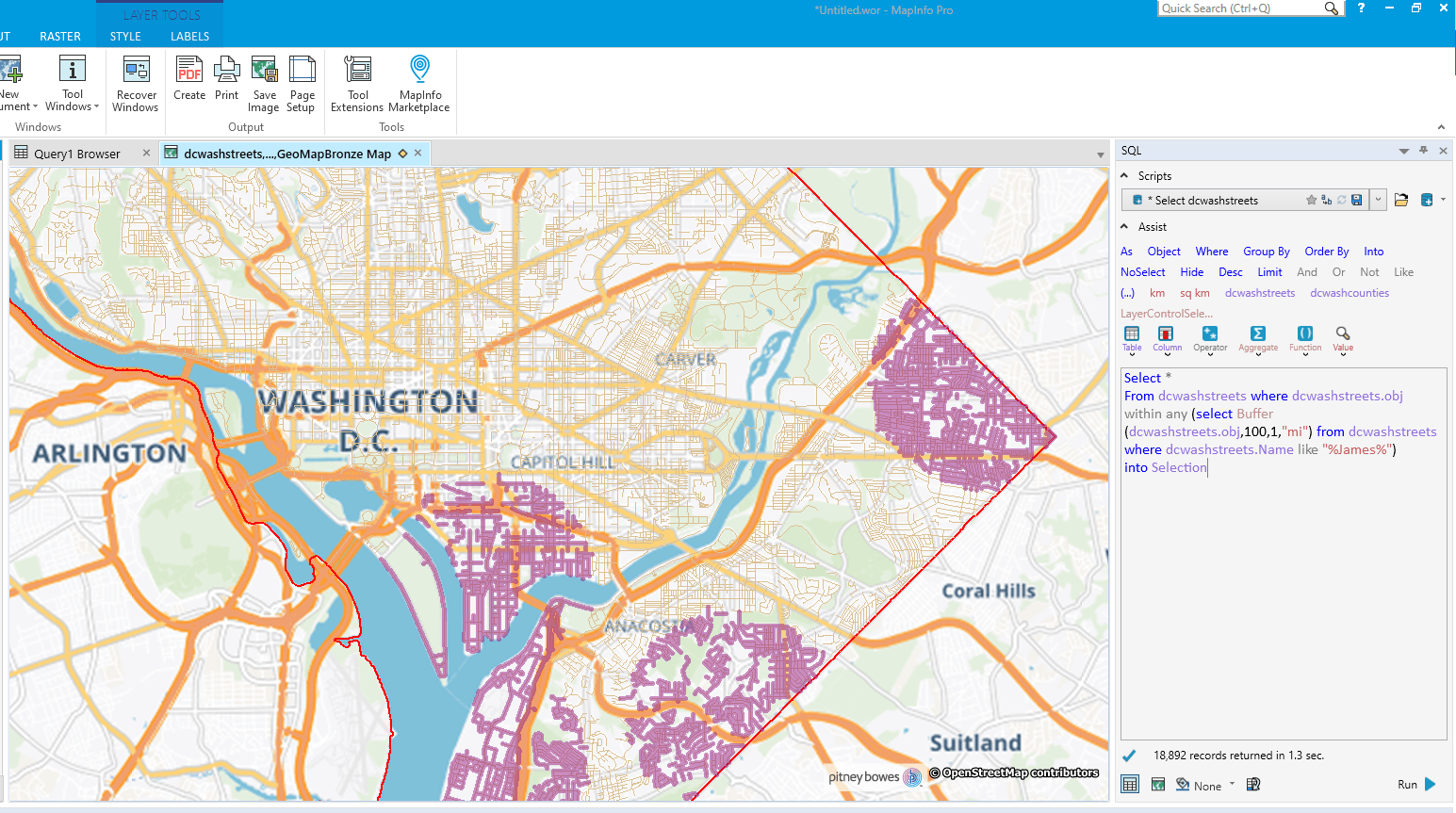Insert a Where clause from Assist
Image resolution: width=1456 pixels, height=813 pixels.
tap(1211, 252)
